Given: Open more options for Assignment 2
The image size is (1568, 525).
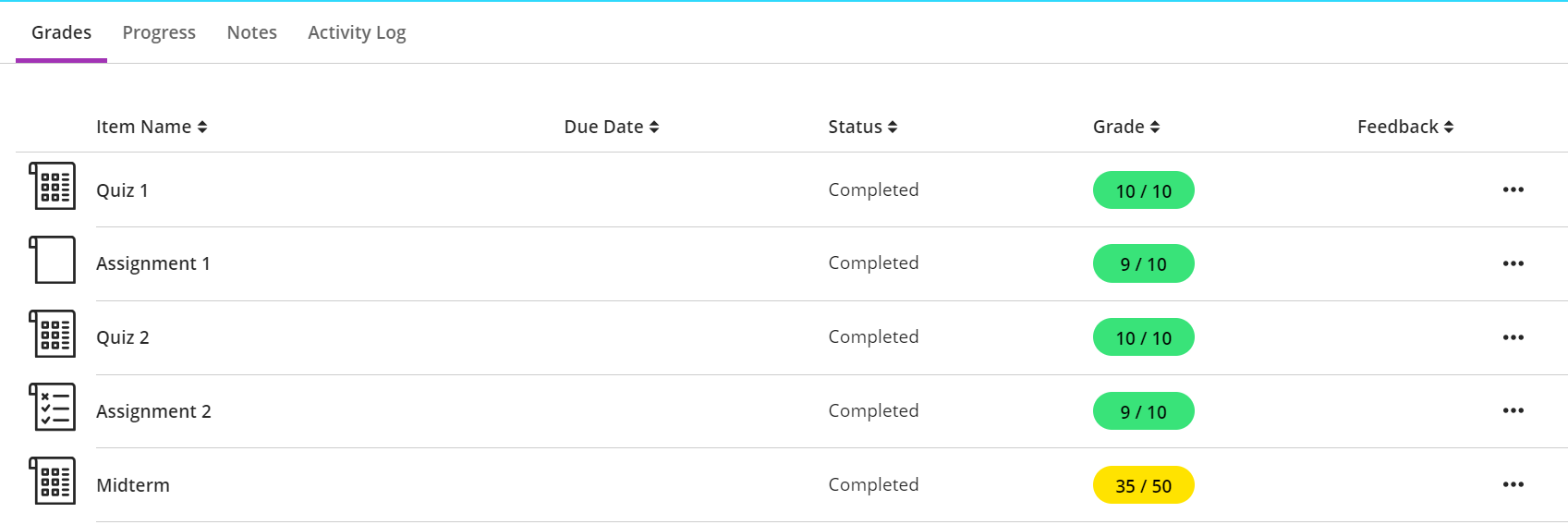Looking at the screenshot, I should coord(1513,410).
